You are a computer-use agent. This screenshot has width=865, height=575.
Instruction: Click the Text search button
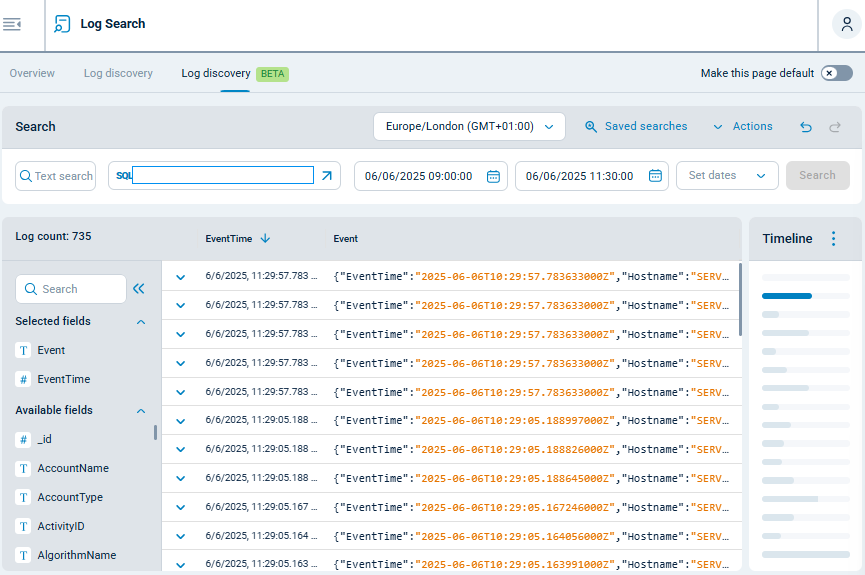tap(55, 176)
